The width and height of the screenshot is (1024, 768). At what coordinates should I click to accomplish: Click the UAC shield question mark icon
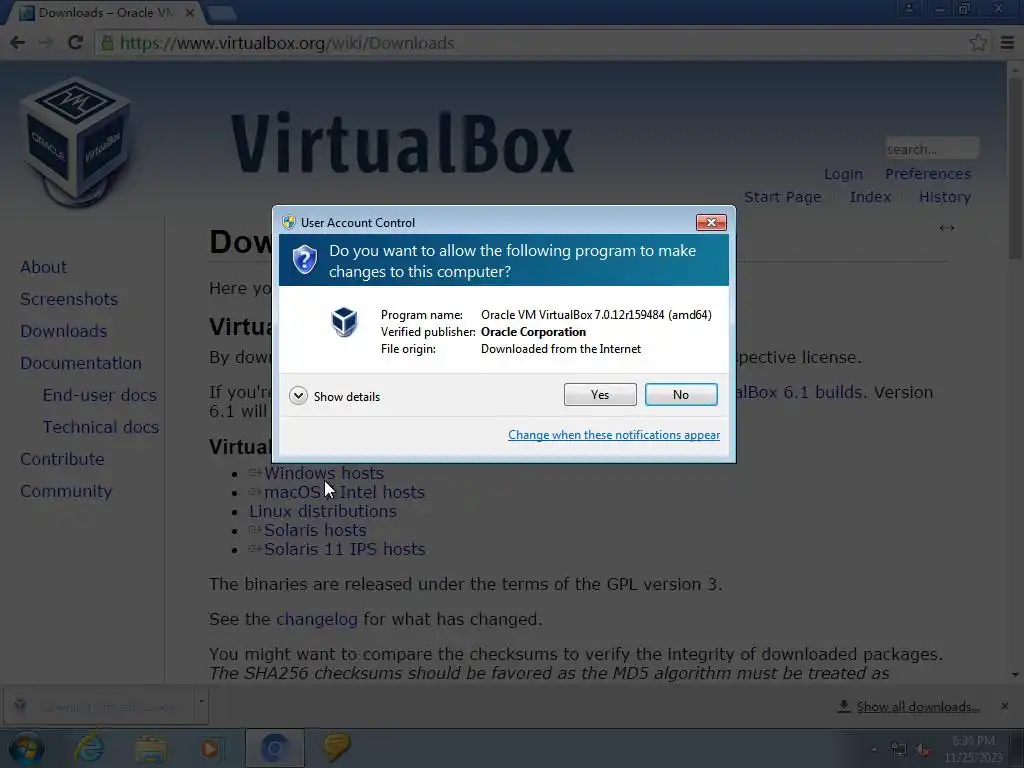(304, 260)
